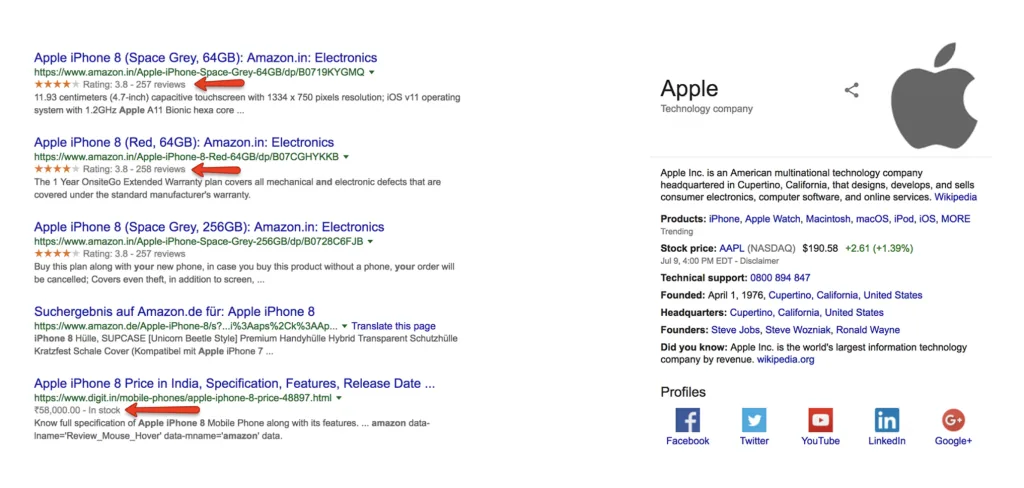This screenshot has height=488, width=1024.
Task: Open the iPod product link
Action: (903, 219)
